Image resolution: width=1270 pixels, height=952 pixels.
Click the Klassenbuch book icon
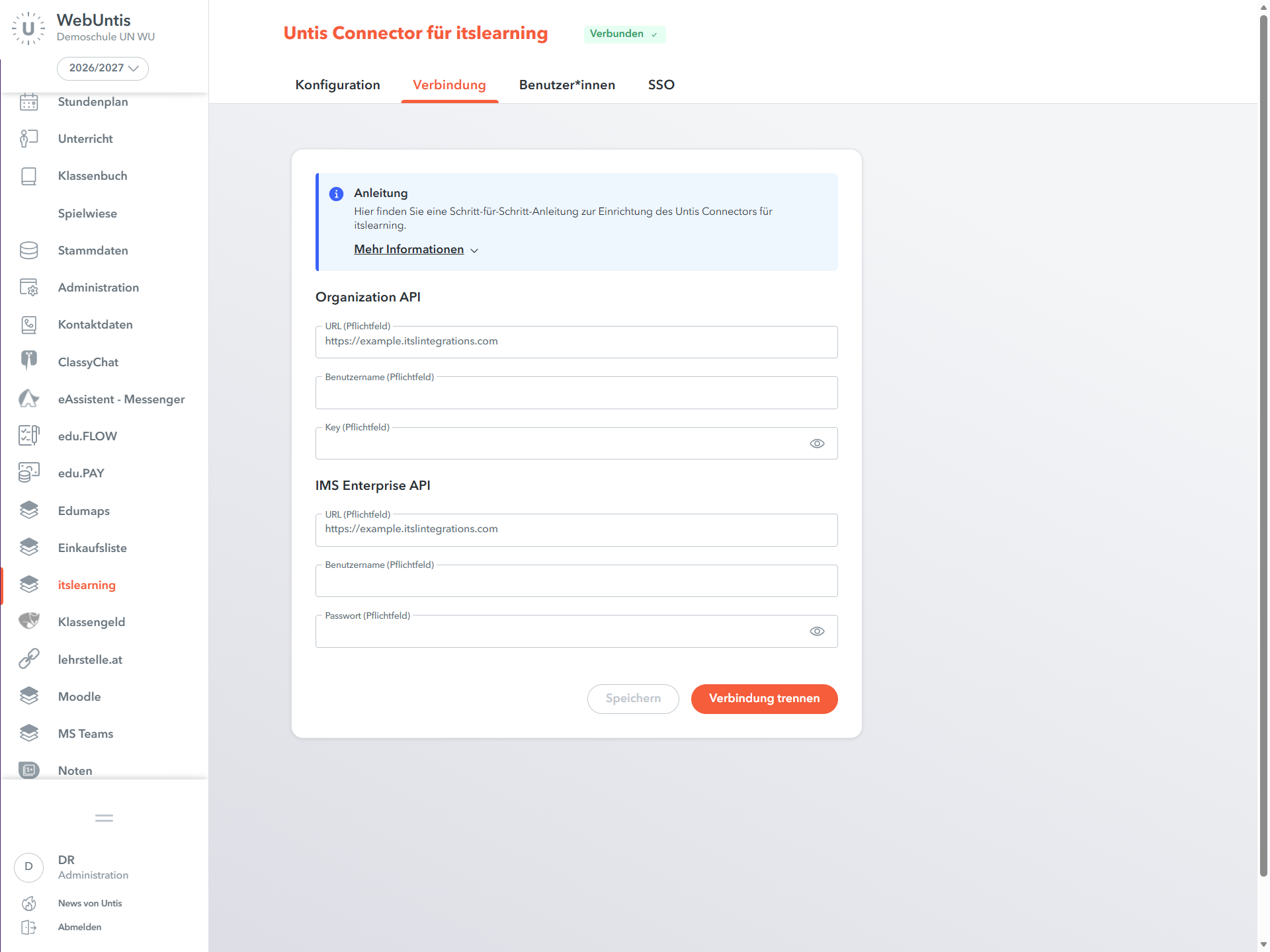coord(28,176)
